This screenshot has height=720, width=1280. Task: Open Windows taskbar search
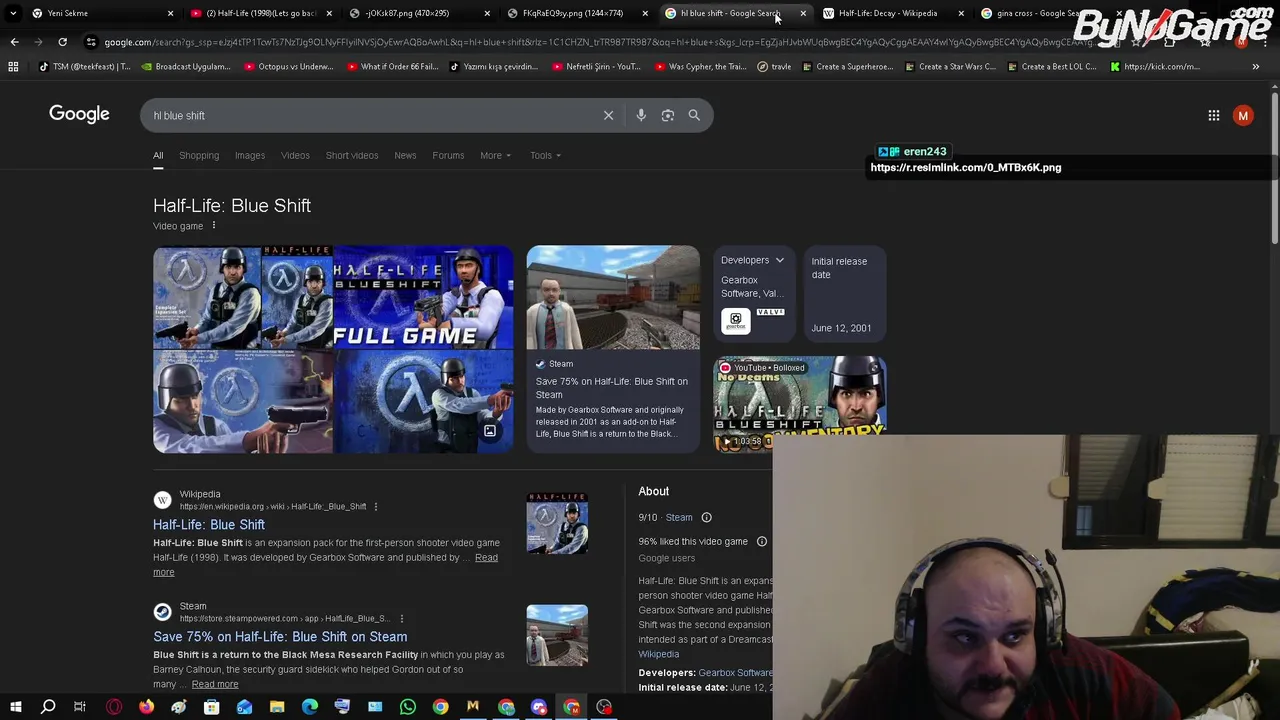tap(48, 707)
